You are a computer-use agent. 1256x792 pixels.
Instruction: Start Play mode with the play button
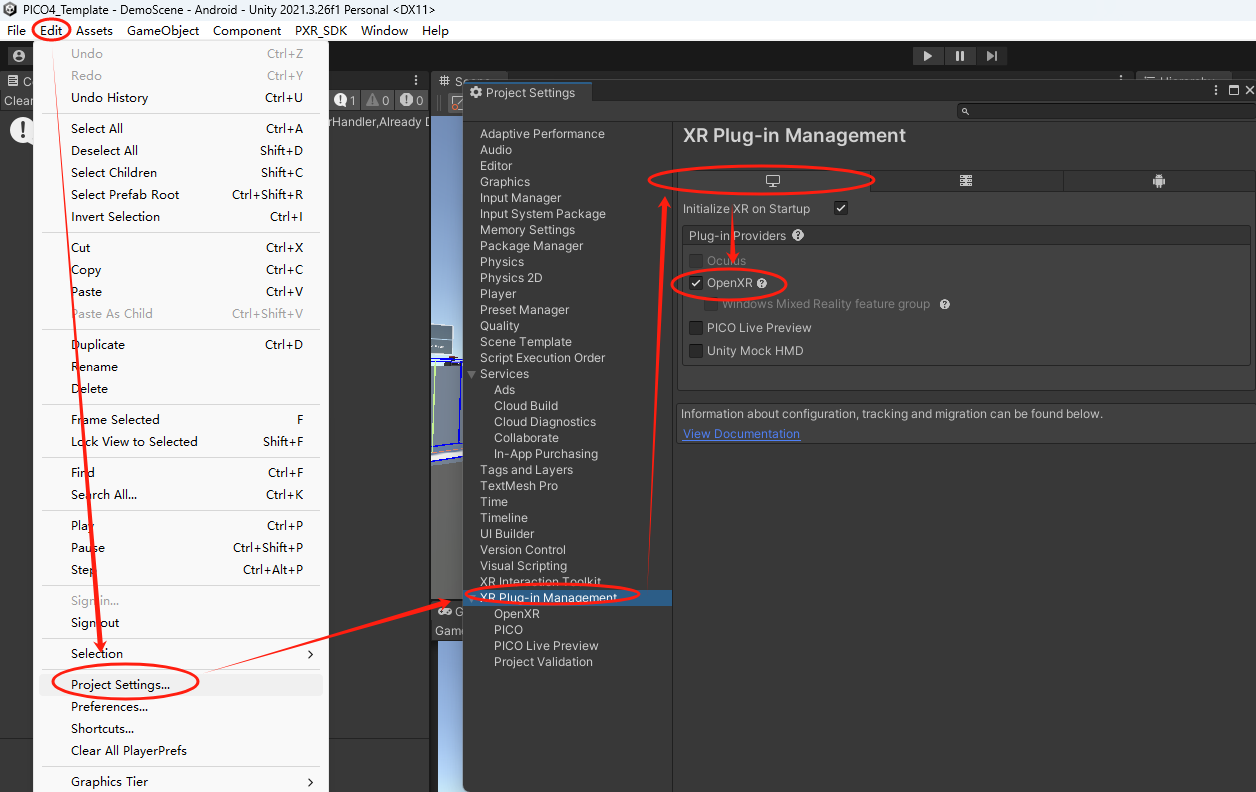coord(928,56)
